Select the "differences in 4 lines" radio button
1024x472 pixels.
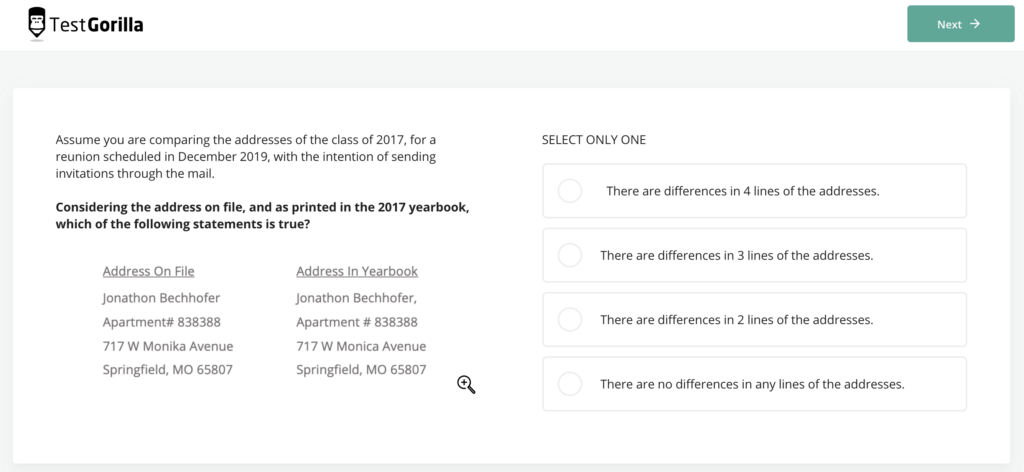click(x=570, y=191)
